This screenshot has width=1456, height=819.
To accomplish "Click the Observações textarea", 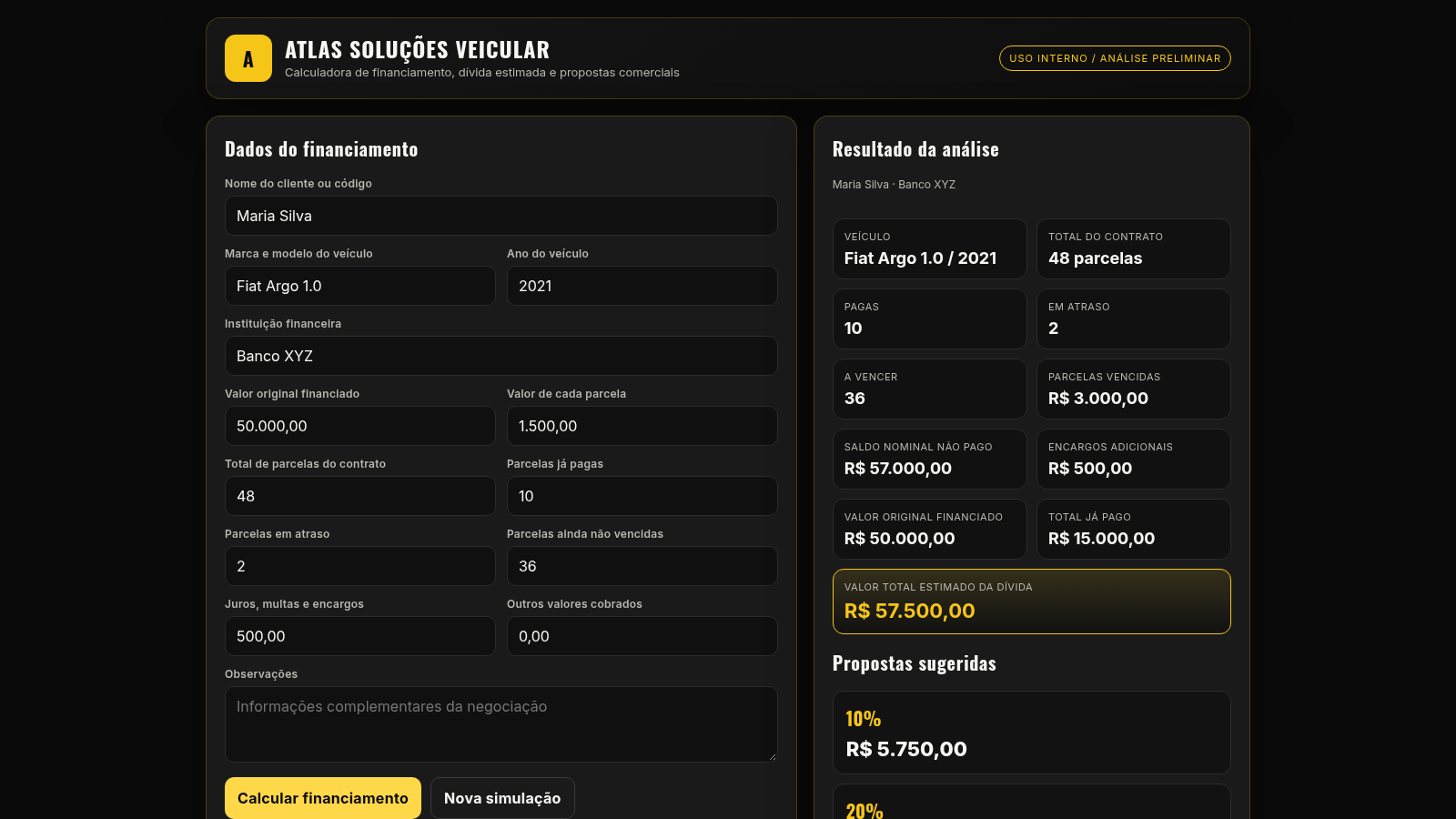I will tap(501, 724).
